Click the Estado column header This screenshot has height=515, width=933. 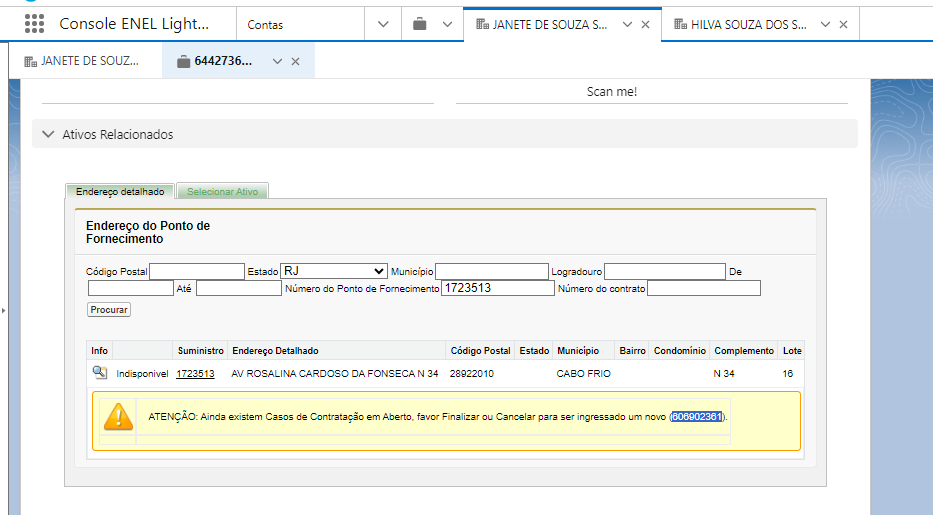point(534,351)
